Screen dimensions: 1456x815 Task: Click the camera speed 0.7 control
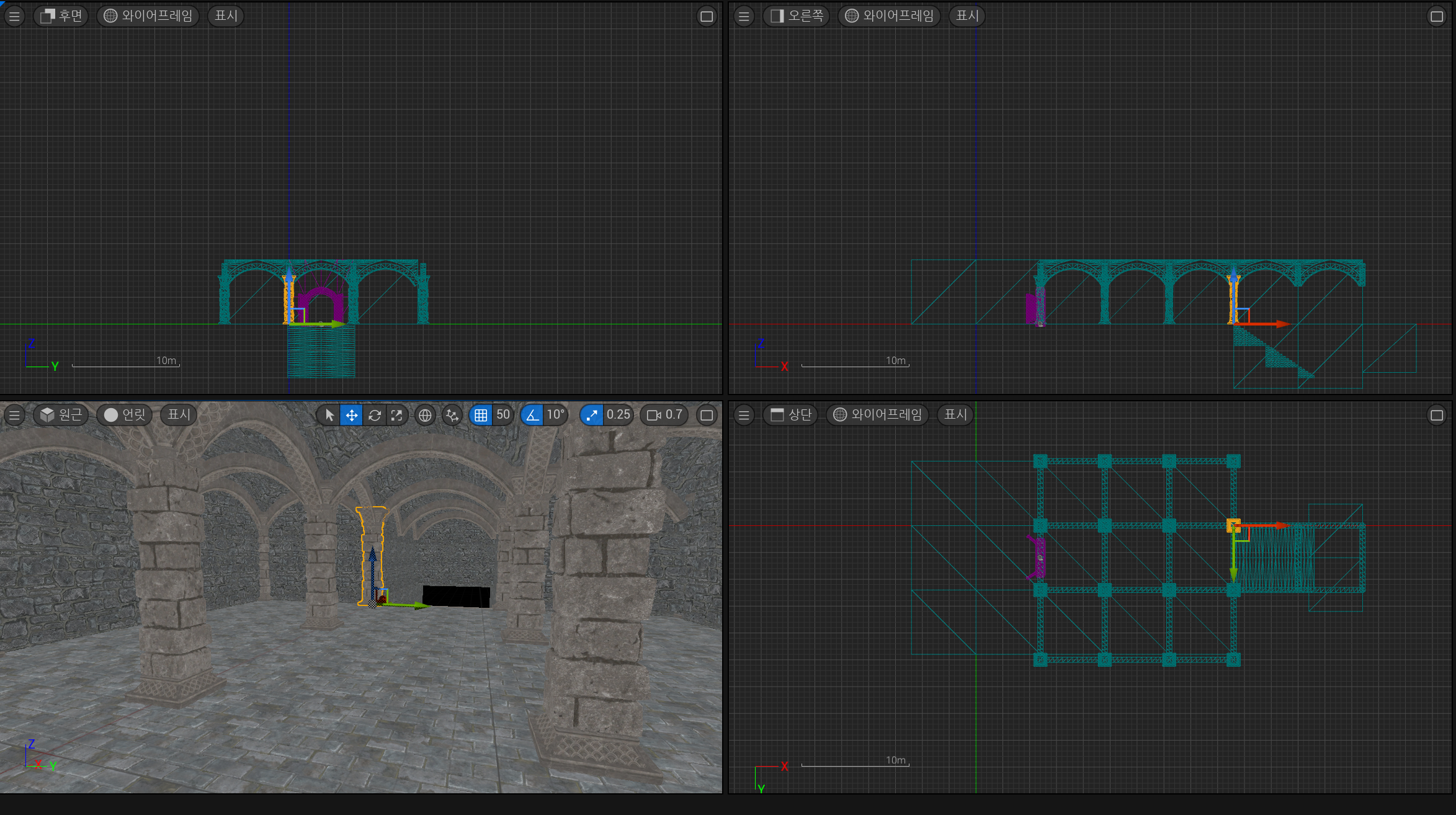coord(664,415)
